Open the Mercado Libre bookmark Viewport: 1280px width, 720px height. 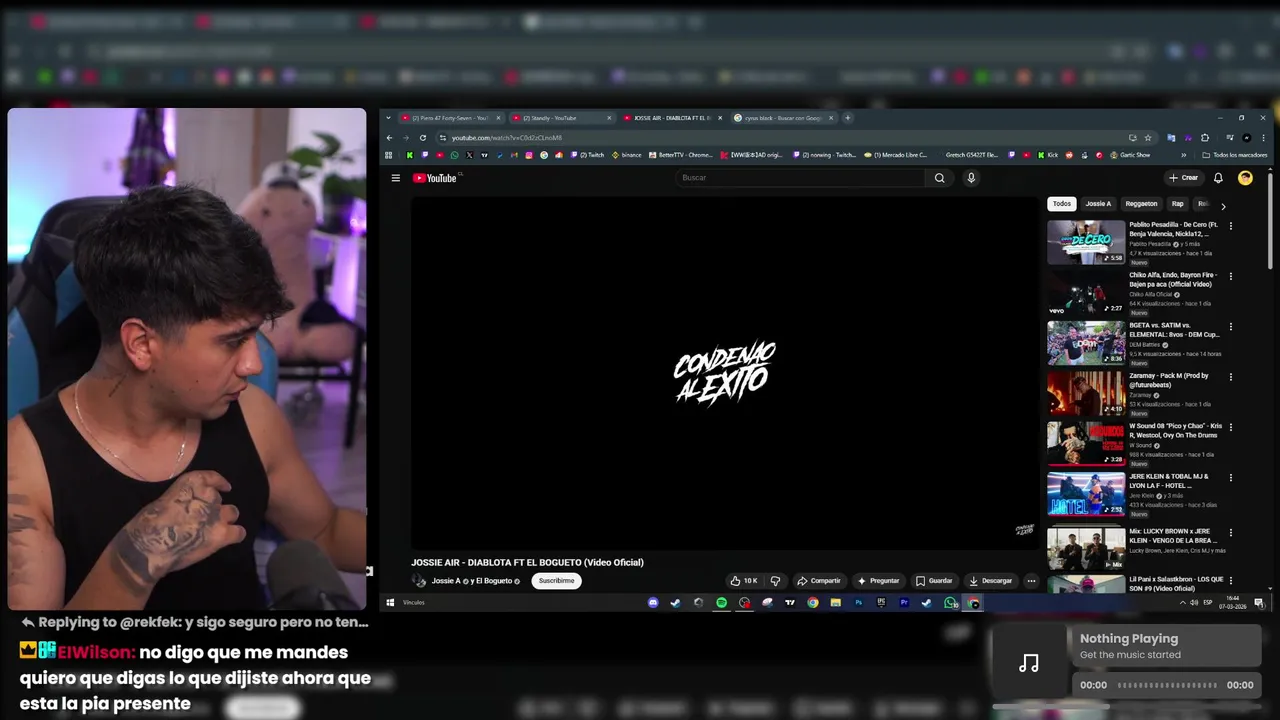(x=896, y=155)
